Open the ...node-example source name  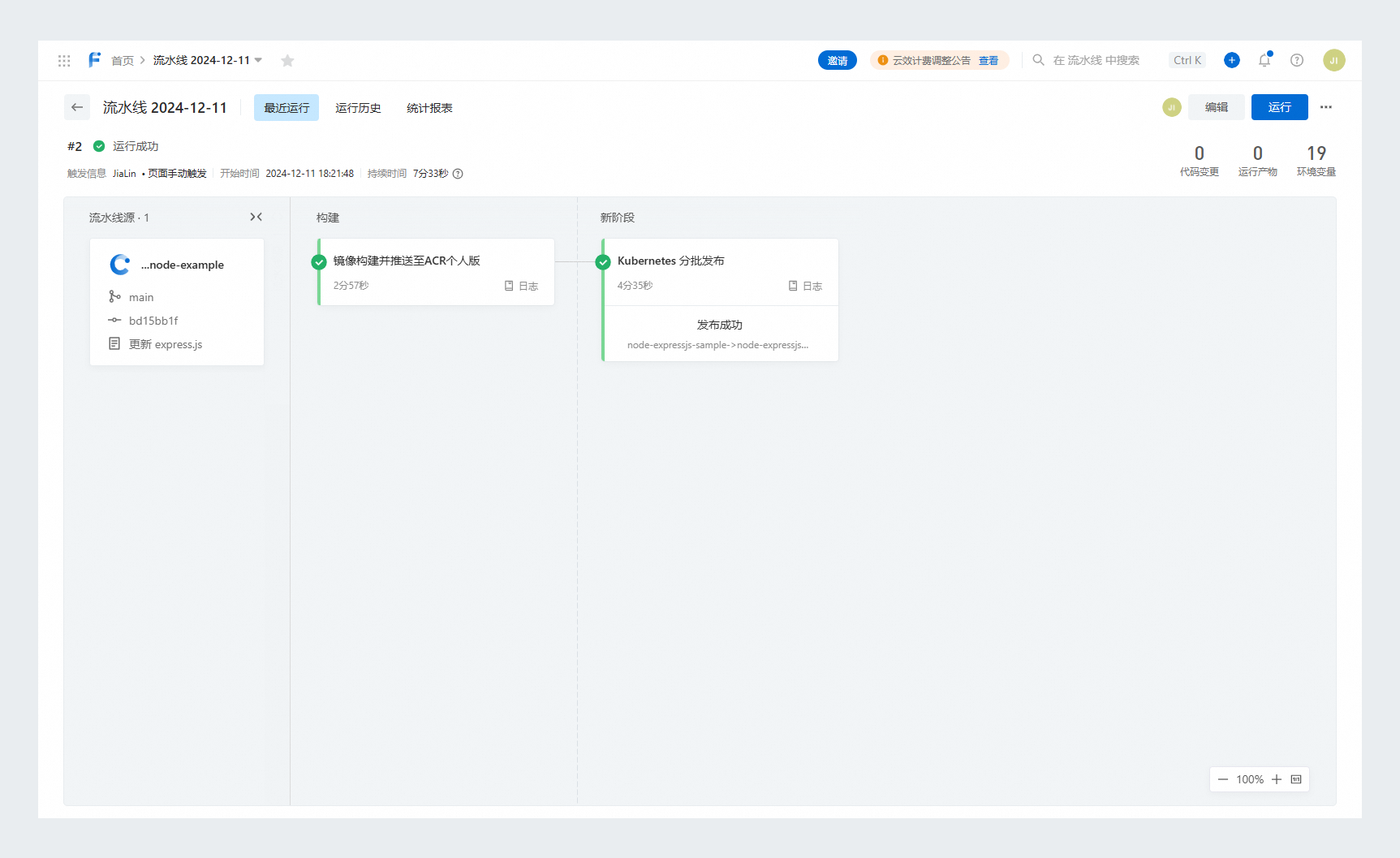pos(183,265)
